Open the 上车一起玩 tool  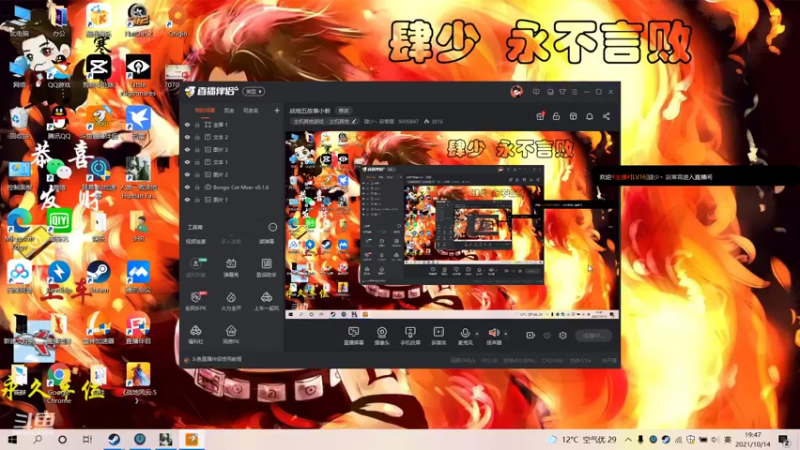(x=266, y=301)
